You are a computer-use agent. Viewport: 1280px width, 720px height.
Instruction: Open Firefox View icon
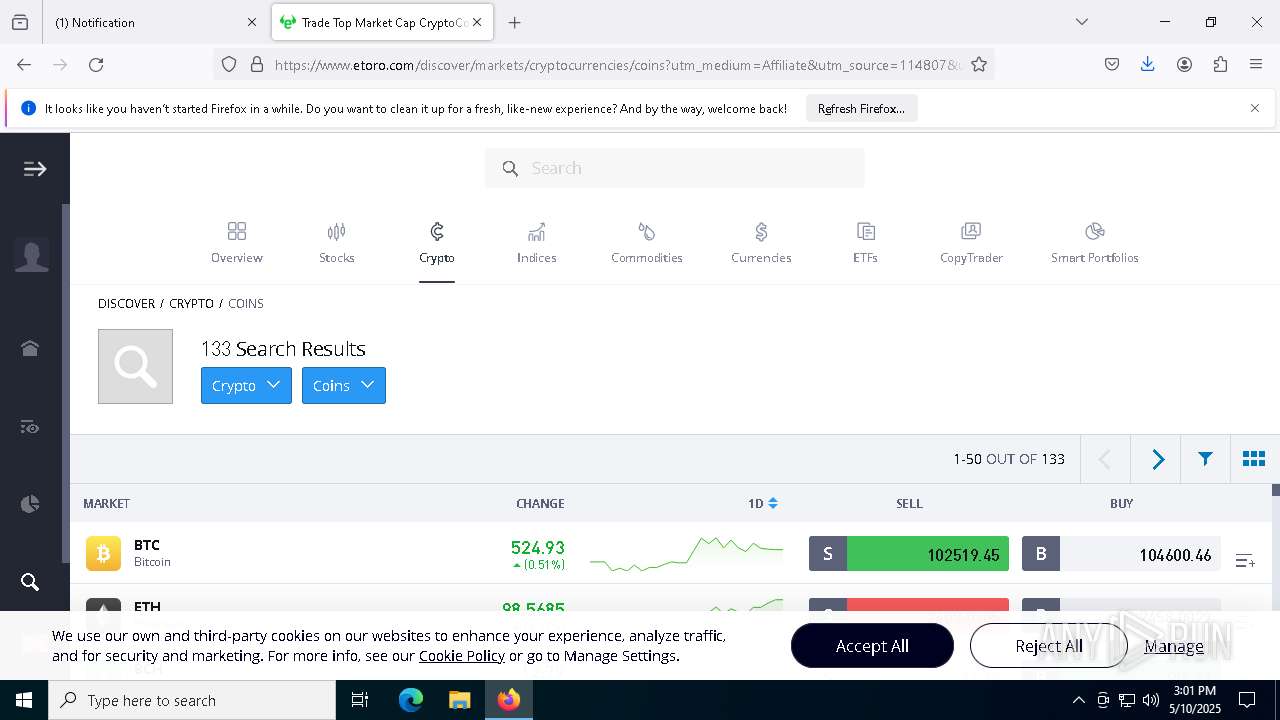click(x=20, y=22)
